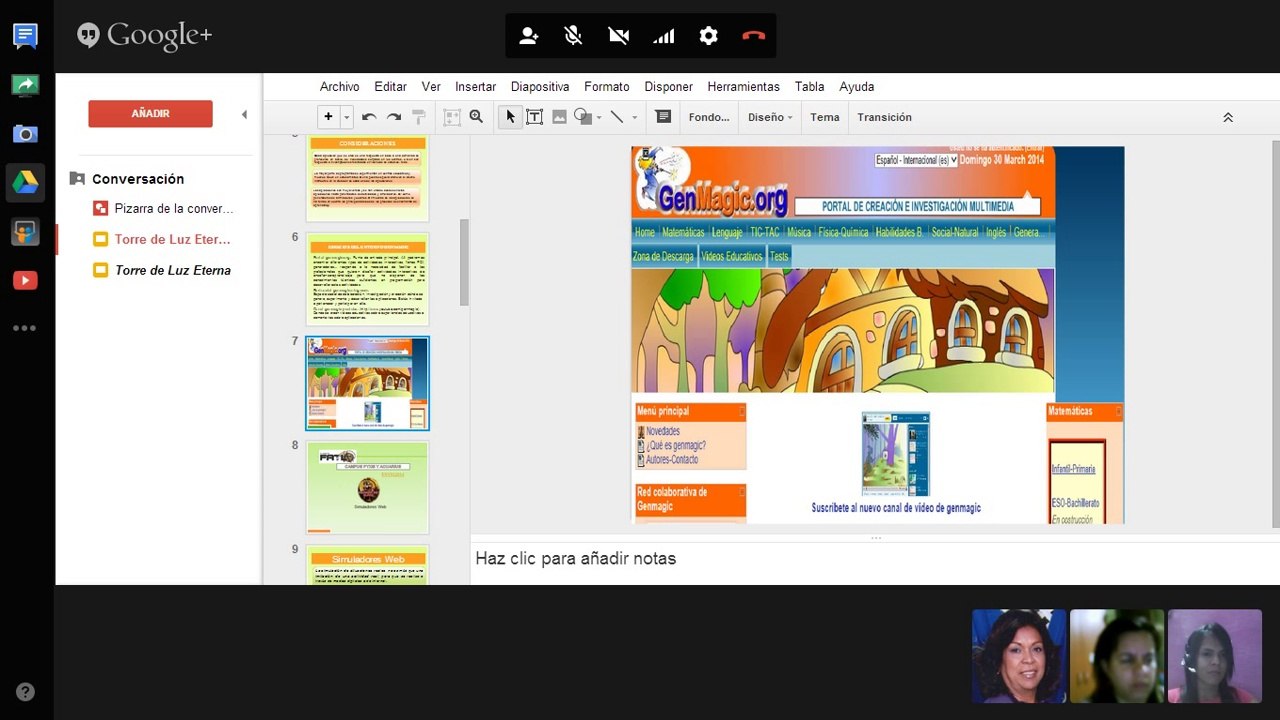Collapse the Drive sidebar panel arrow

[244, 115]
